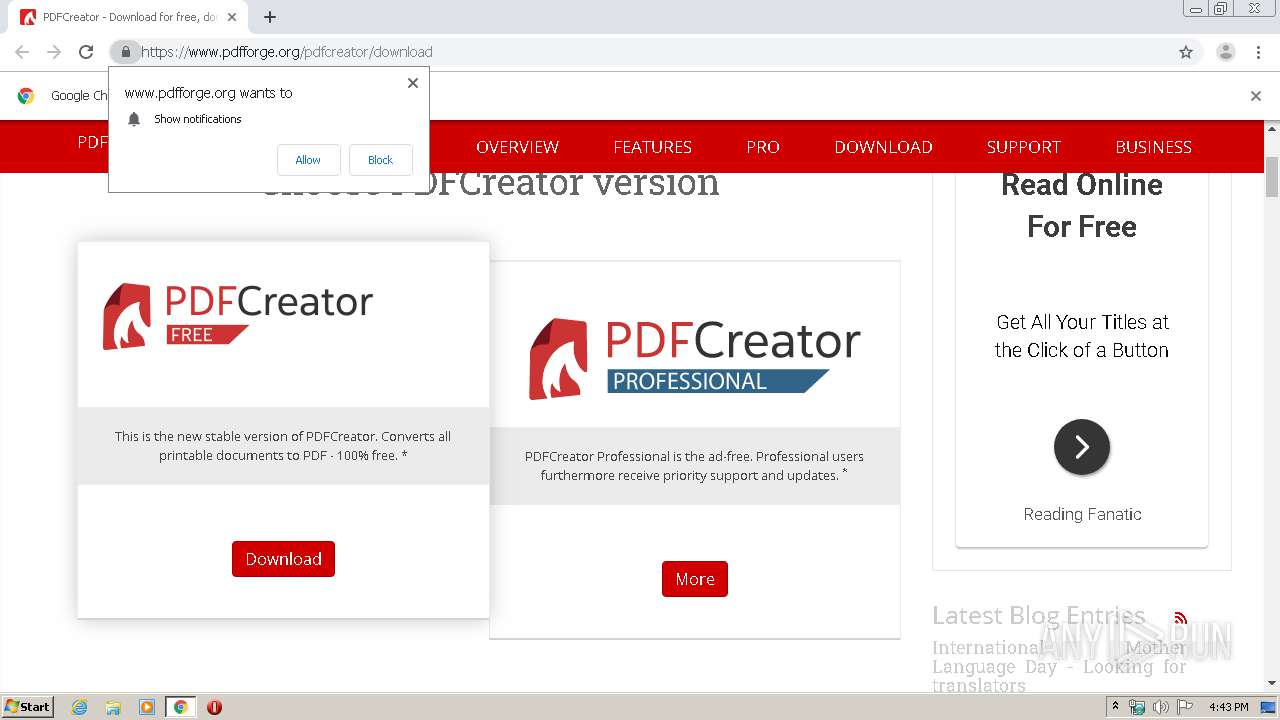Viewport: 1280px width, 720px height.
Task: Click the blog RSS feed icon
Action: (x=1181, y=618)
